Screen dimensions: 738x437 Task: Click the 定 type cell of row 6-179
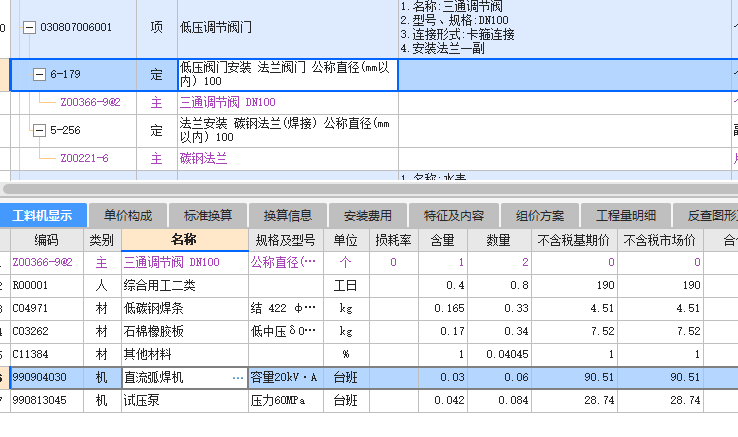(x=157, y=74)
